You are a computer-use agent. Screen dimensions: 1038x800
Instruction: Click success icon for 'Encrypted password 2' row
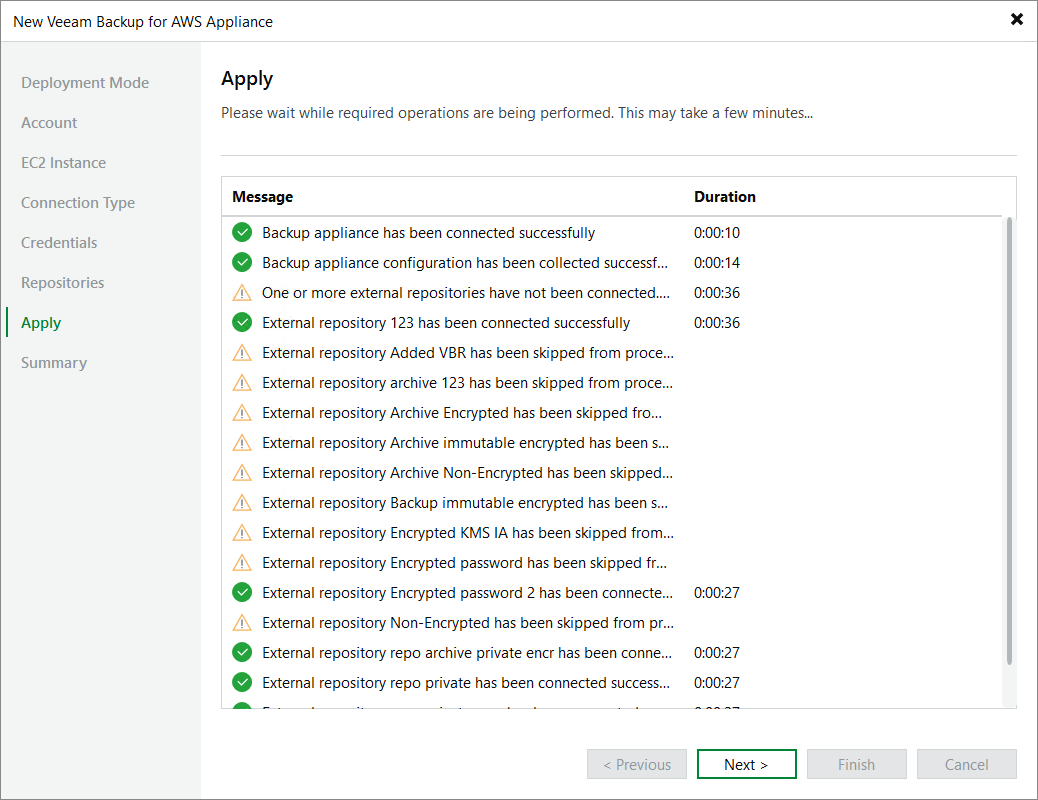tap(242, 593)
